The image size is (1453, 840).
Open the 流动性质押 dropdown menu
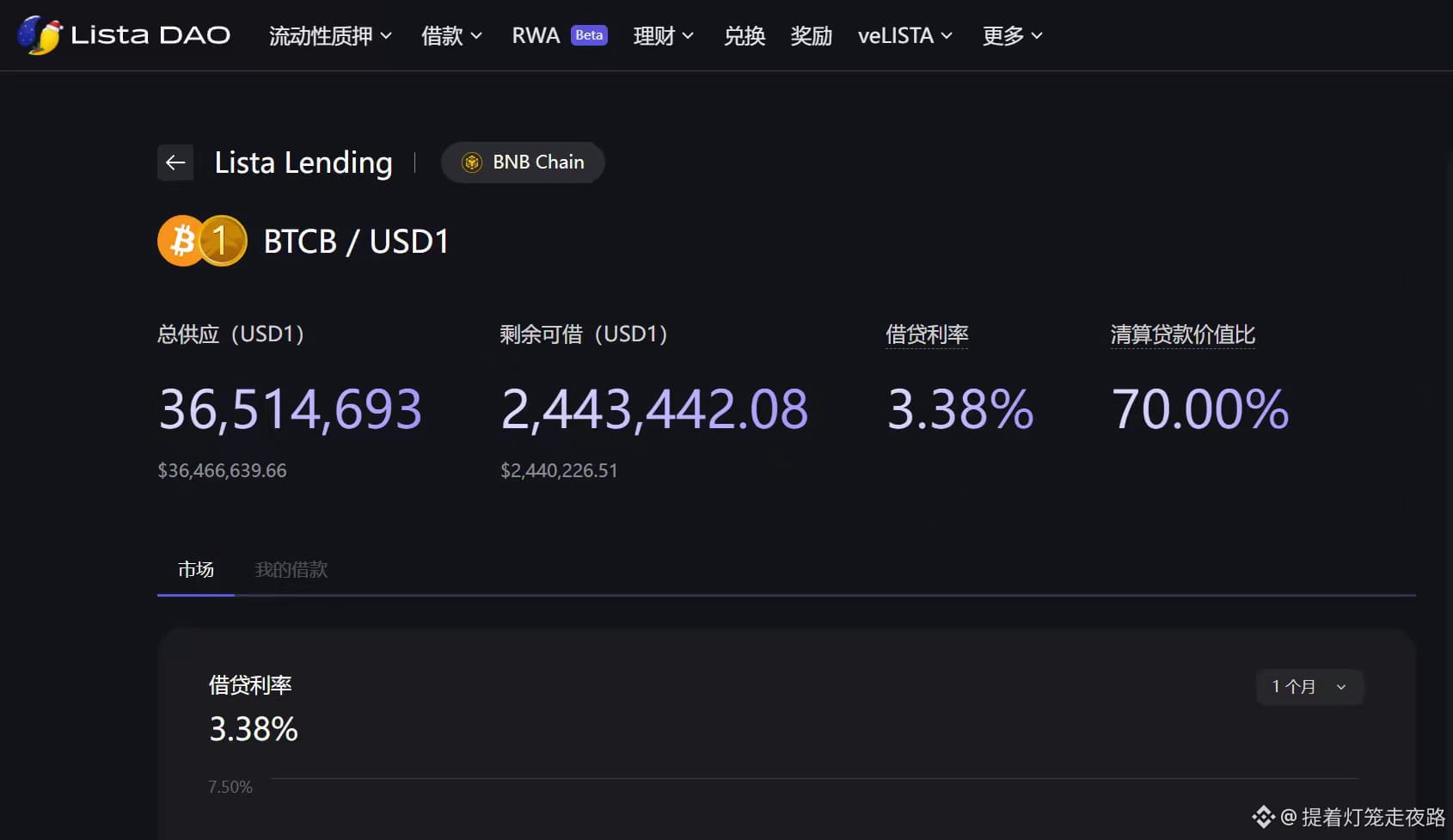(330, 35)
